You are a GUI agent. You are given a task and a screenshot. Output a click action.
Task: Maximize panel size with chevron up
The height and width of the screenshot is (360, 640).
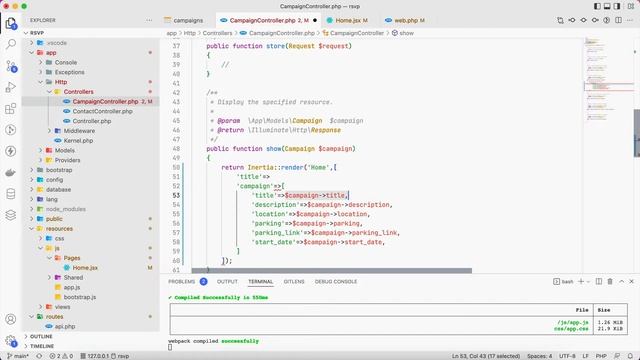pos(621,281)
